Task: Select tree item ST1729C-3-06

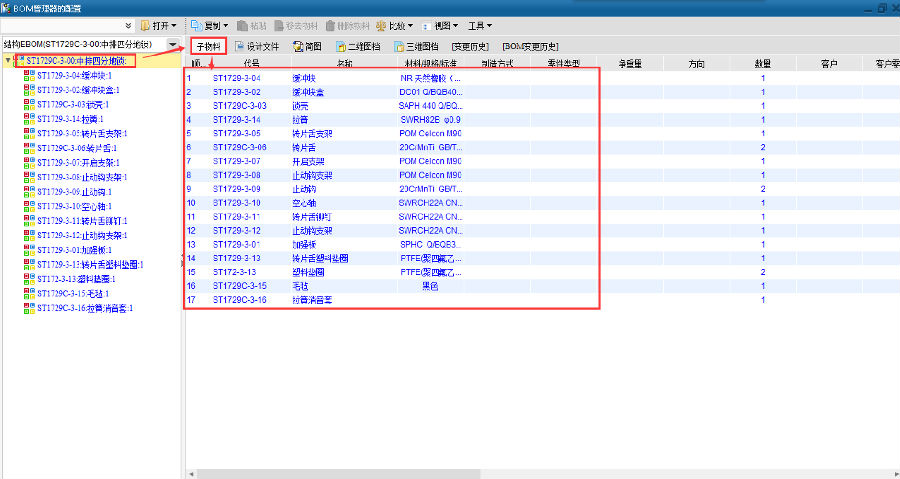Action: pos(77,148)
